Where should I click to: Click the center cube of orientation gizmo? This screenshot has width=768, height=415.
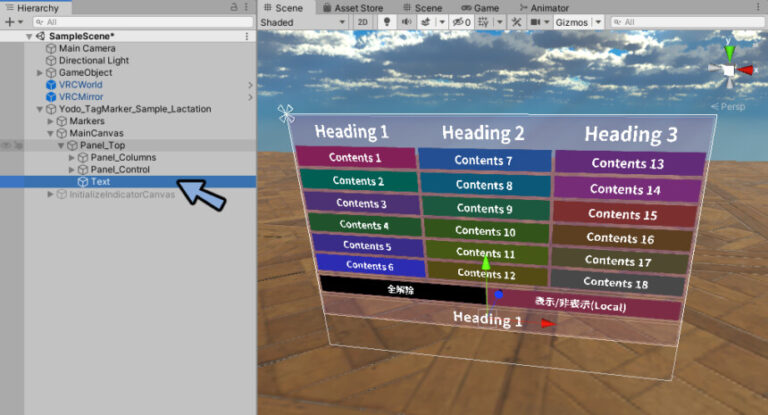pyautogui.click(x=729, y=71)
